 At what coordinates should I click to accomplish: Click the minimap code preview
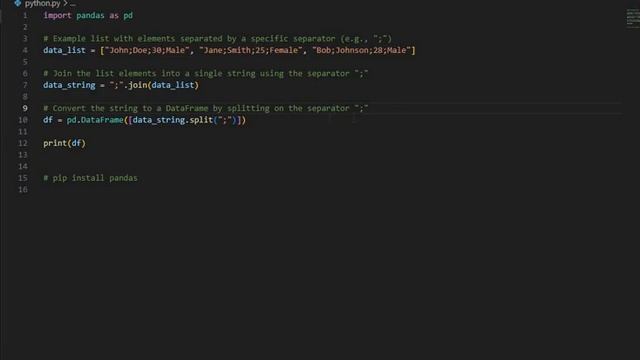click(x=633, y=18)
